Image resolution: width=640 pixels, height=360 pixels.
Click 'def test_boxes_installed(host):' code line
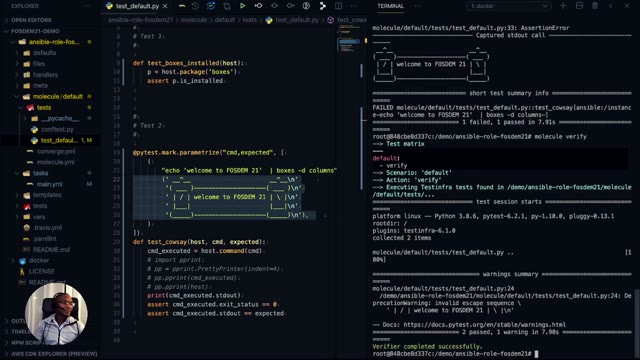point(189,63)
